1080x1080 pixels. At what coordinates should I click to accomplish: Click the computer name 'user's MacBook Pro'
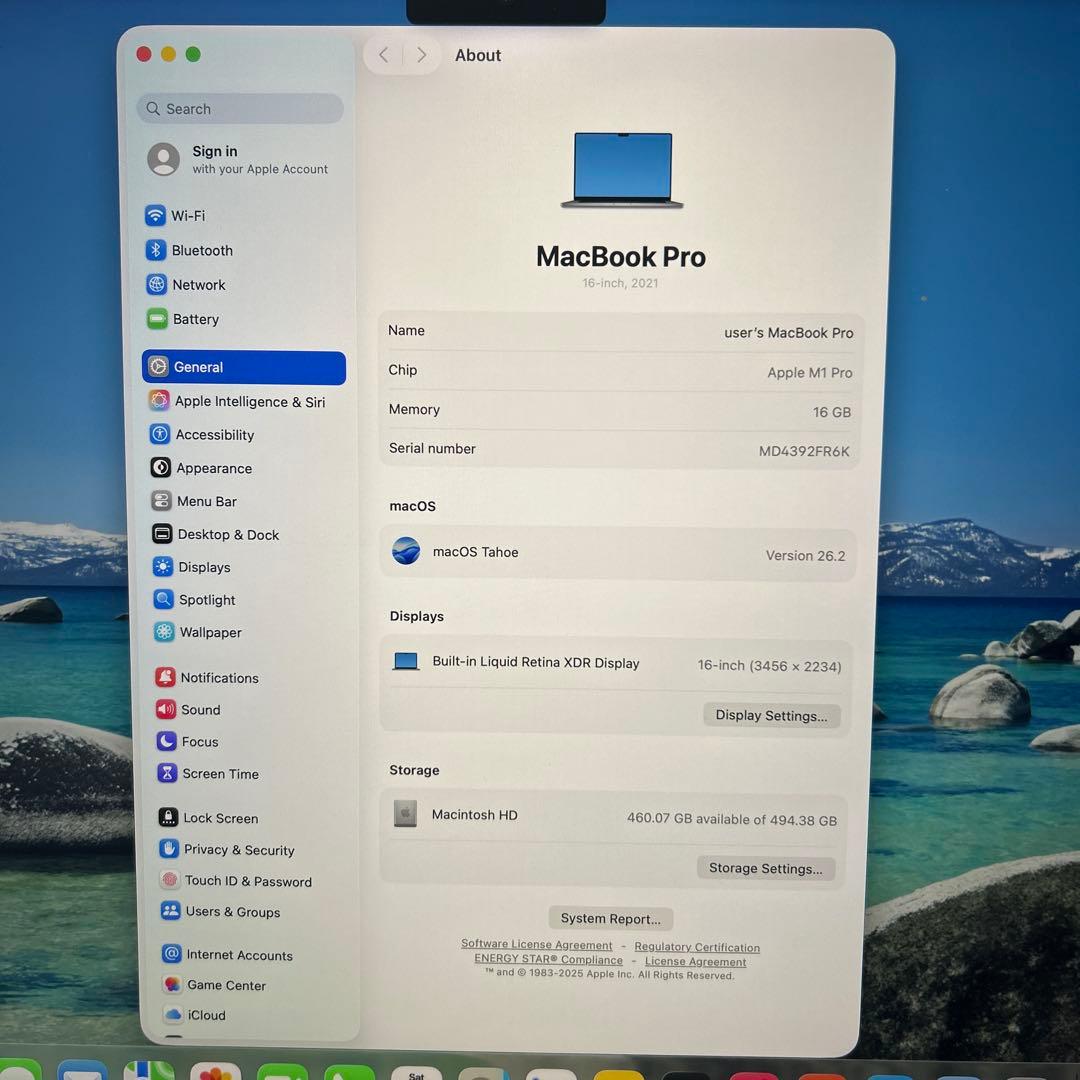789,333
